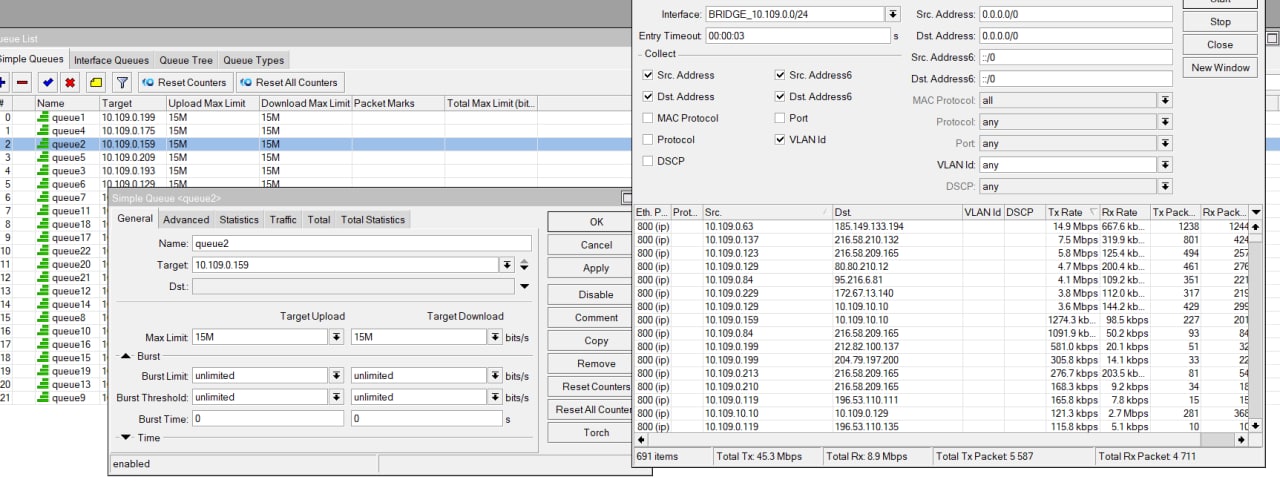Select queue11 icon in queue list
This screenshot has height=491, width=1280.
click(x=43, y=211)
